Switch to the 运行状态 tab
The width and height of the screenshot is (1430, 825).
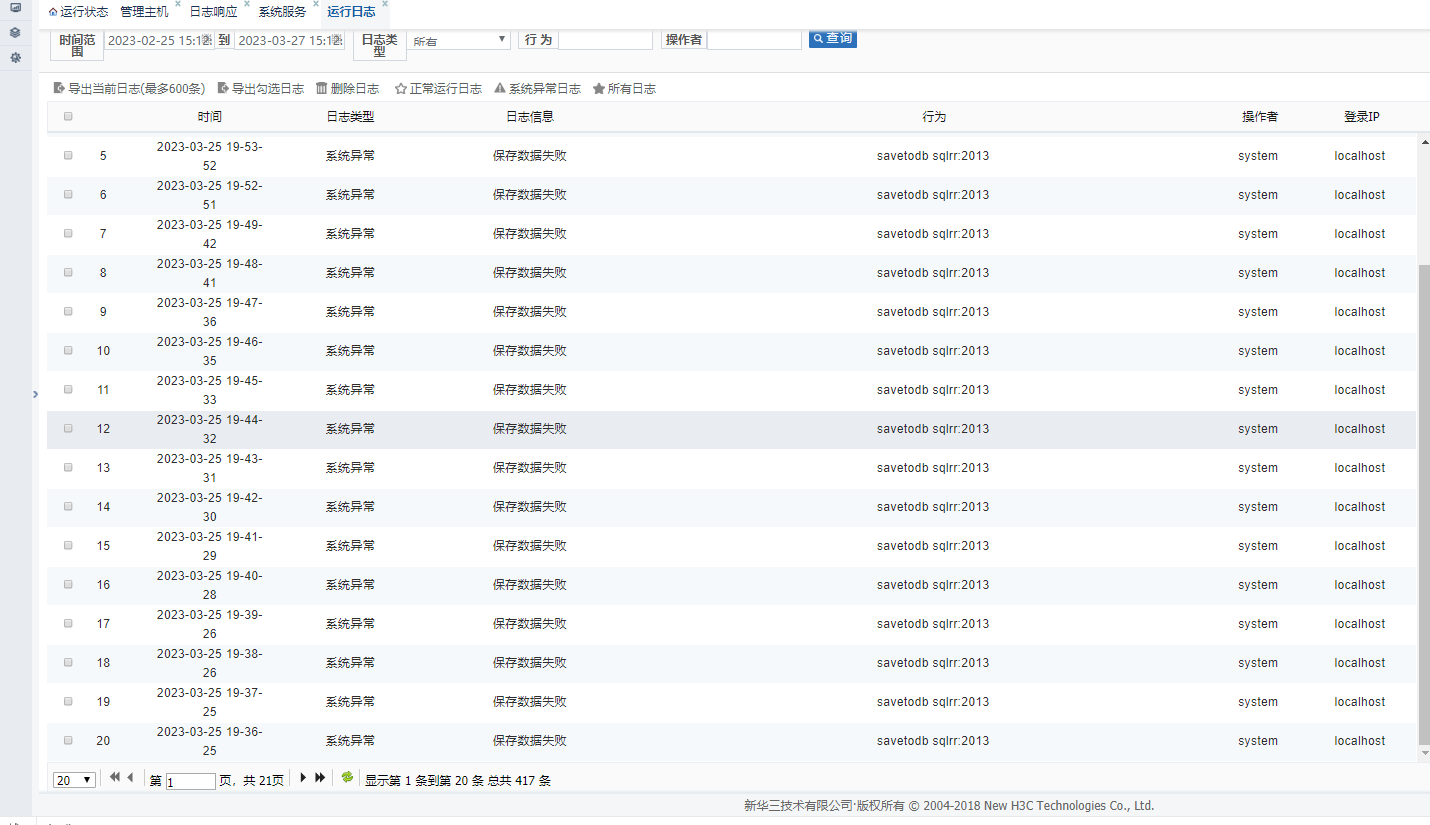79,12
